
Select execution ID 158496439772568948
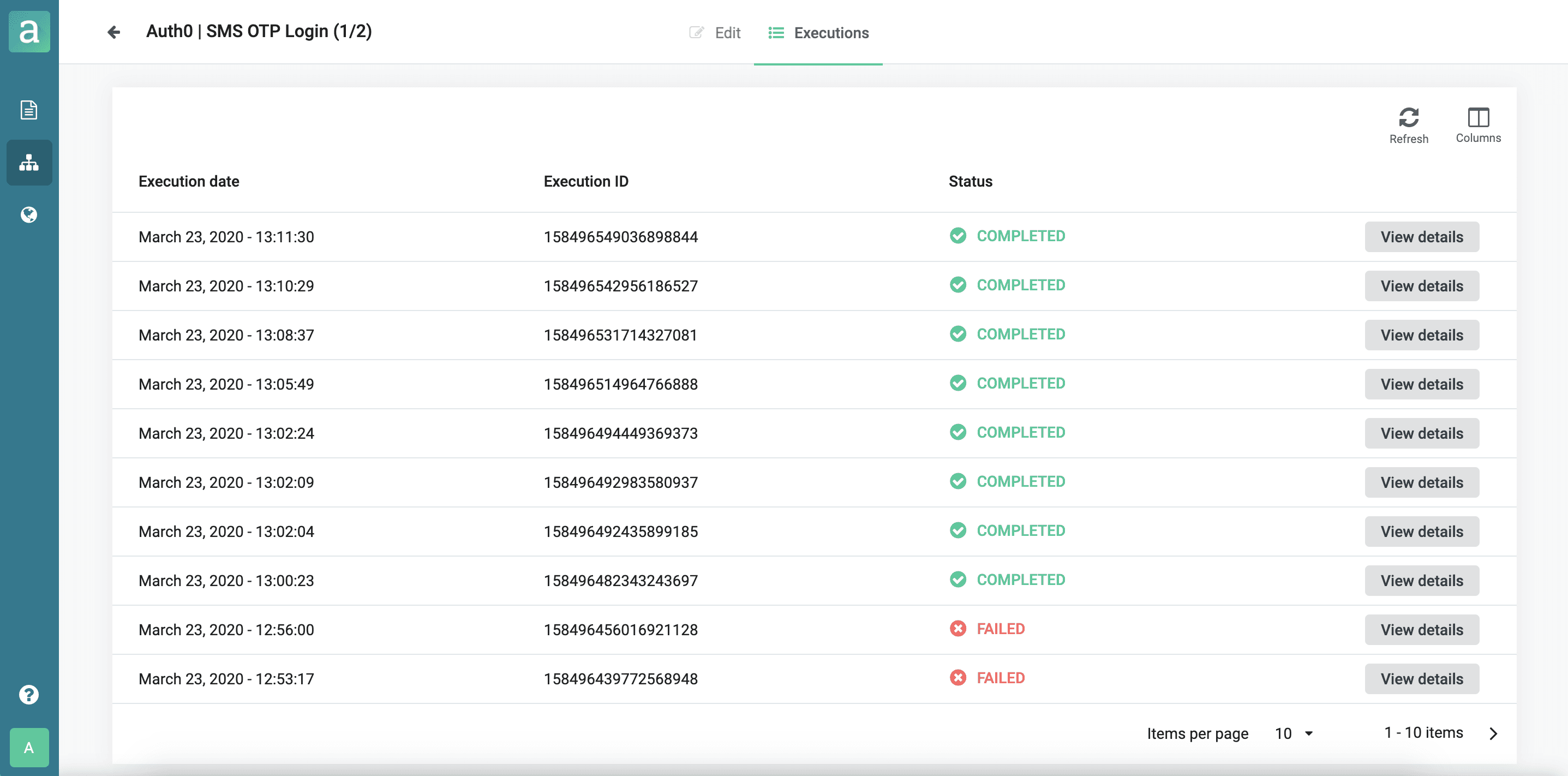(x=620, y=679)
